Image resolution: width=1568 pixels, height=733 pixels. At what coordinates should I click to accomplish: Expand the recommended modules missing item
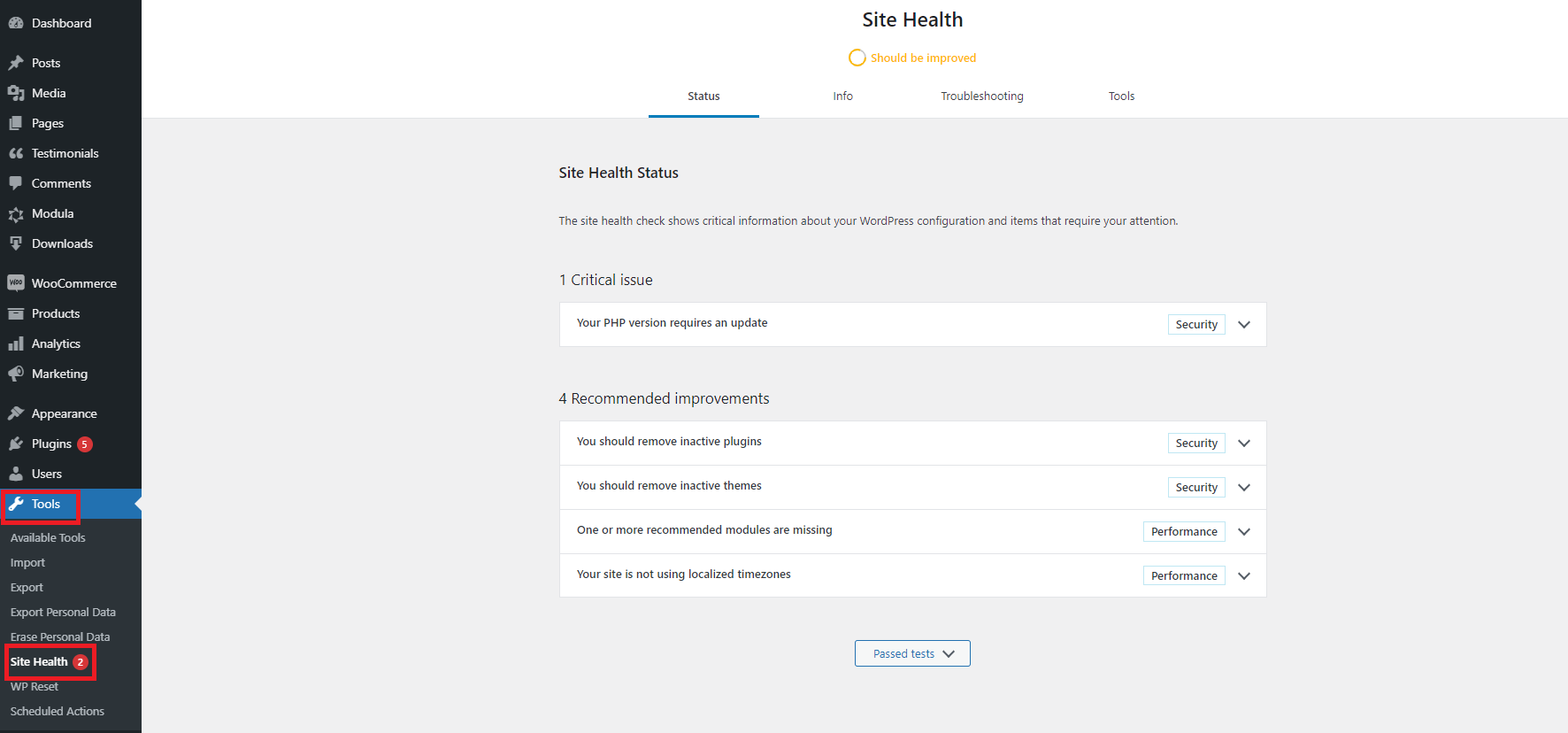tap(1244, 532)
